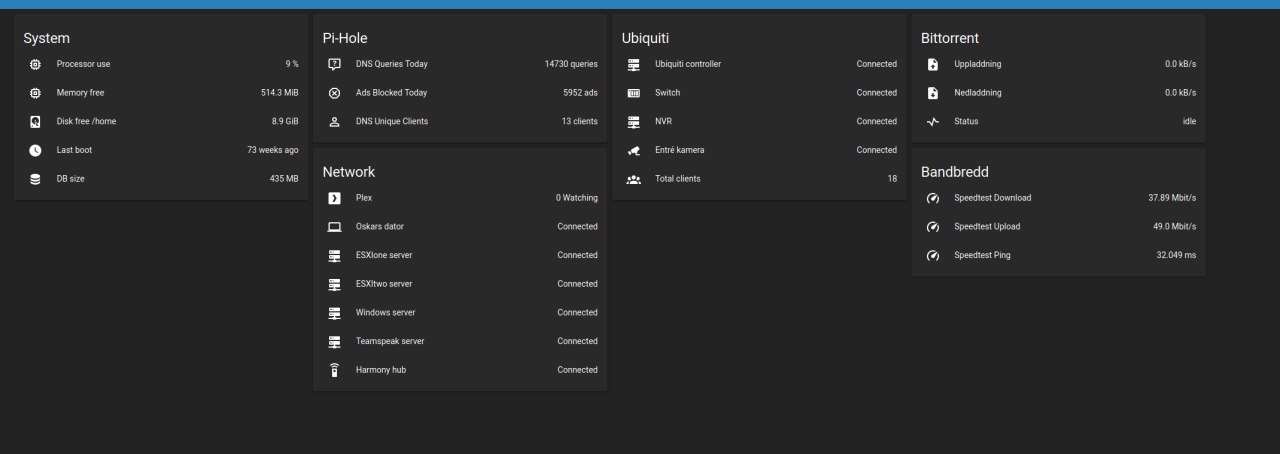Viewport: 1280px width, 454px height.
Task: Click the 13 clients value
Action: tap(580, 121)
